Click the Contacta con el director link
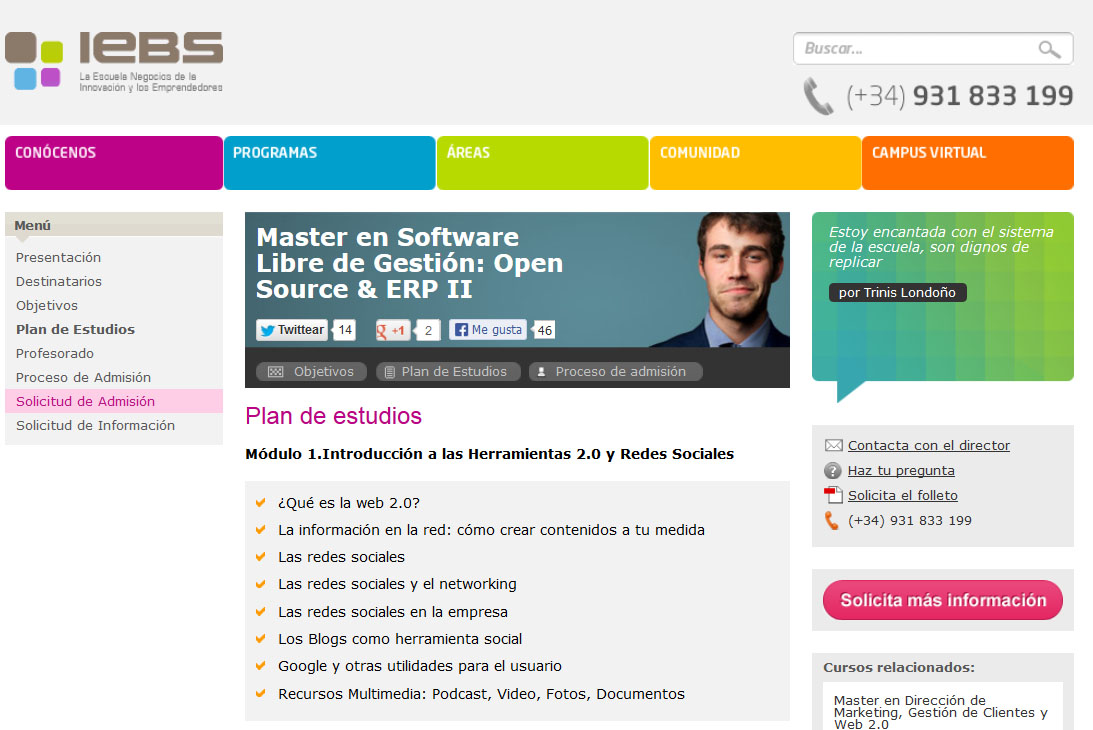 click(x=928, y=446)
